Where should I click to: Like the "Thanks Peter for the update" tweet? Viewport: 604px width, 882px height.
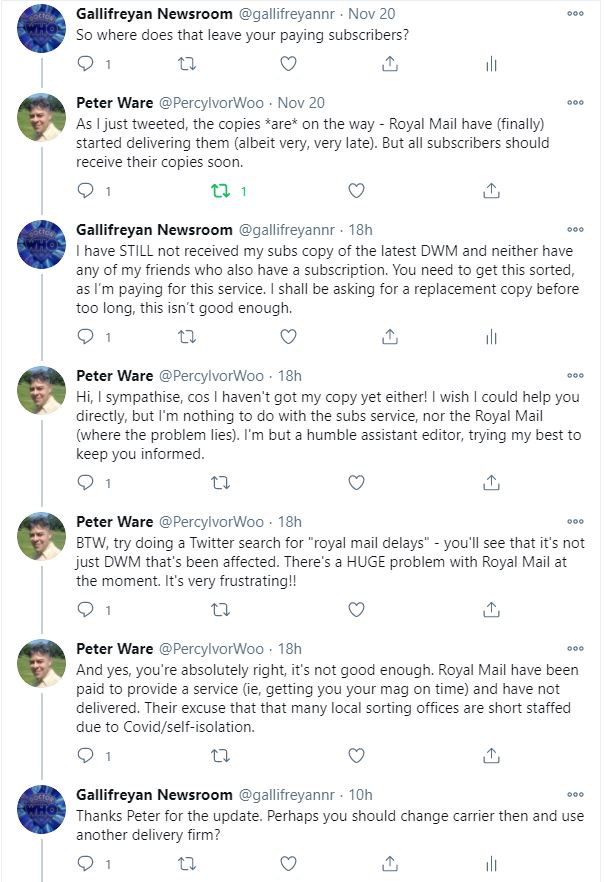[x=288, y=863]
